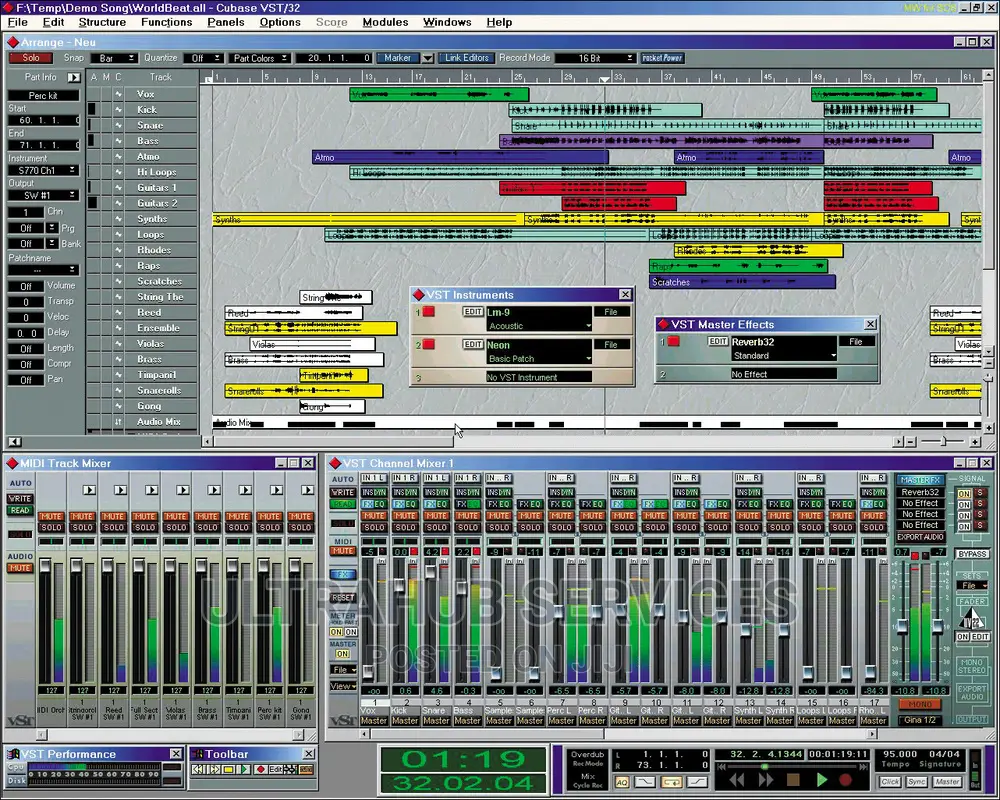Toggle ON switch for Reverb32 master effect
This screenshot has height=800, width=1000.
click(964, 494)
